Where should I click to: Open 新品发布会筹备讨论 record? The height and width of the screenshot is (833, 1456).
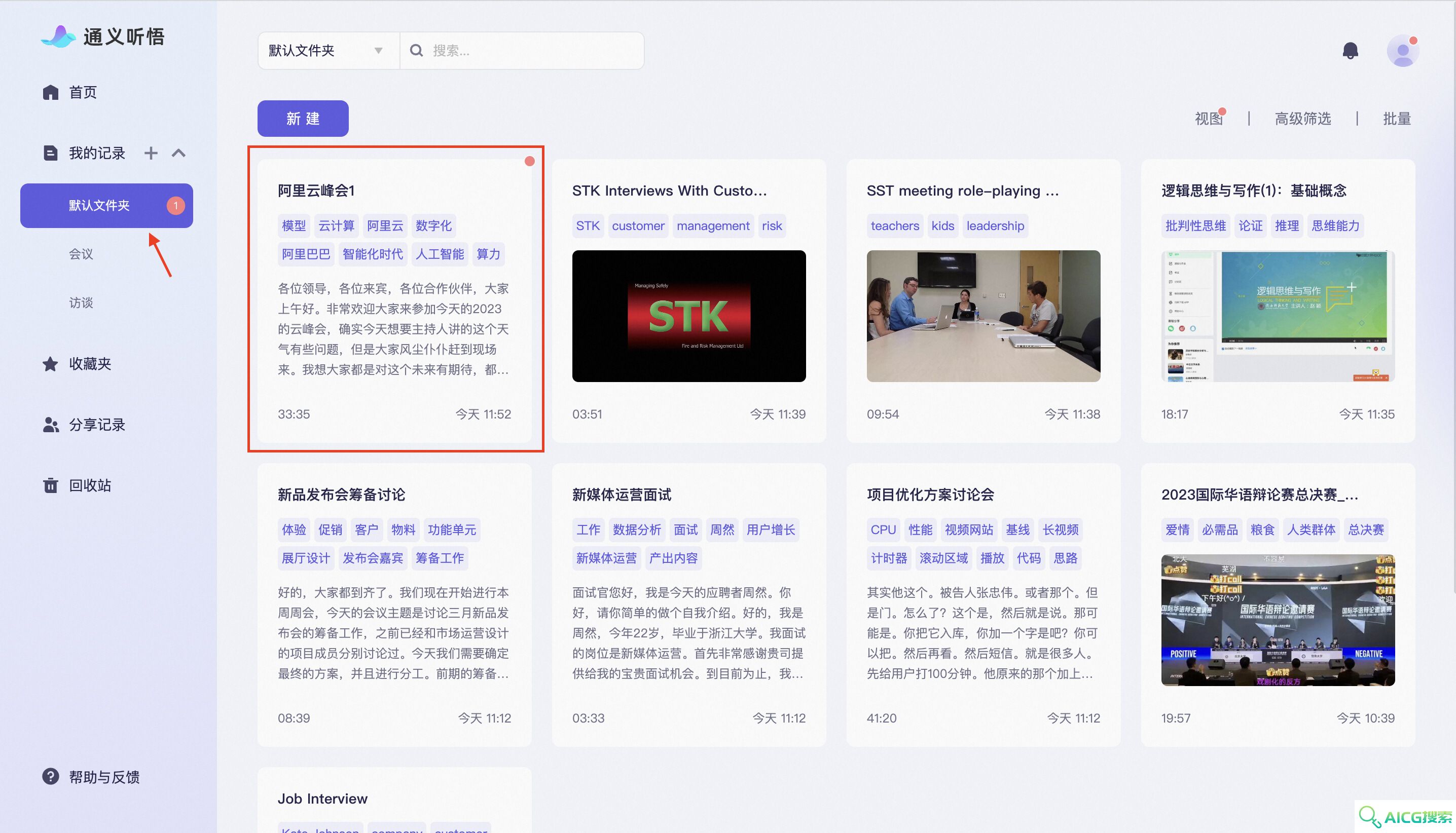pyautogui.click(x=341, y=495)
